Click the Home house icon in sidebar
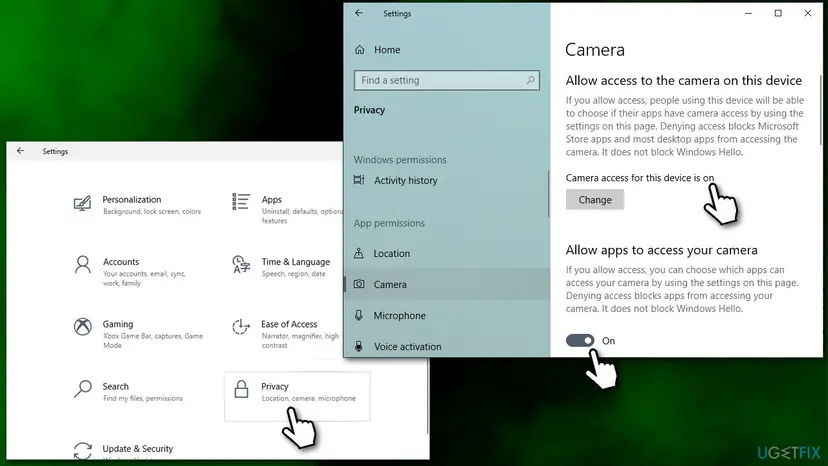This screenshot has height=466, width=828. (360, 50)
